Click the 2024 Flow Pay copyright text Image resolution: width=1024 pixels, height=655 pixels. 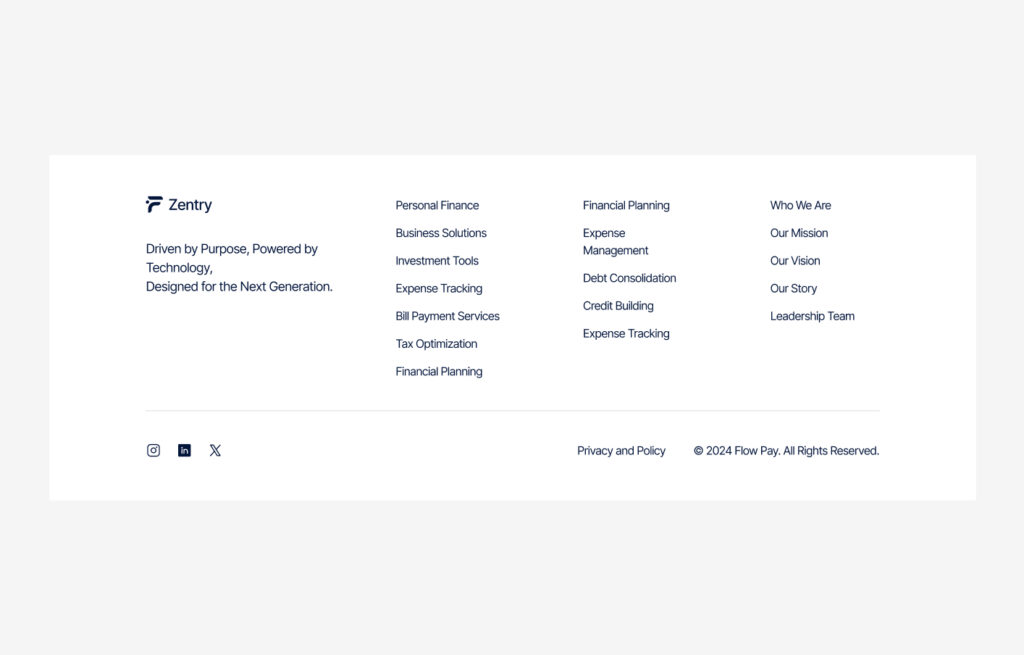[x=786, y=451]
